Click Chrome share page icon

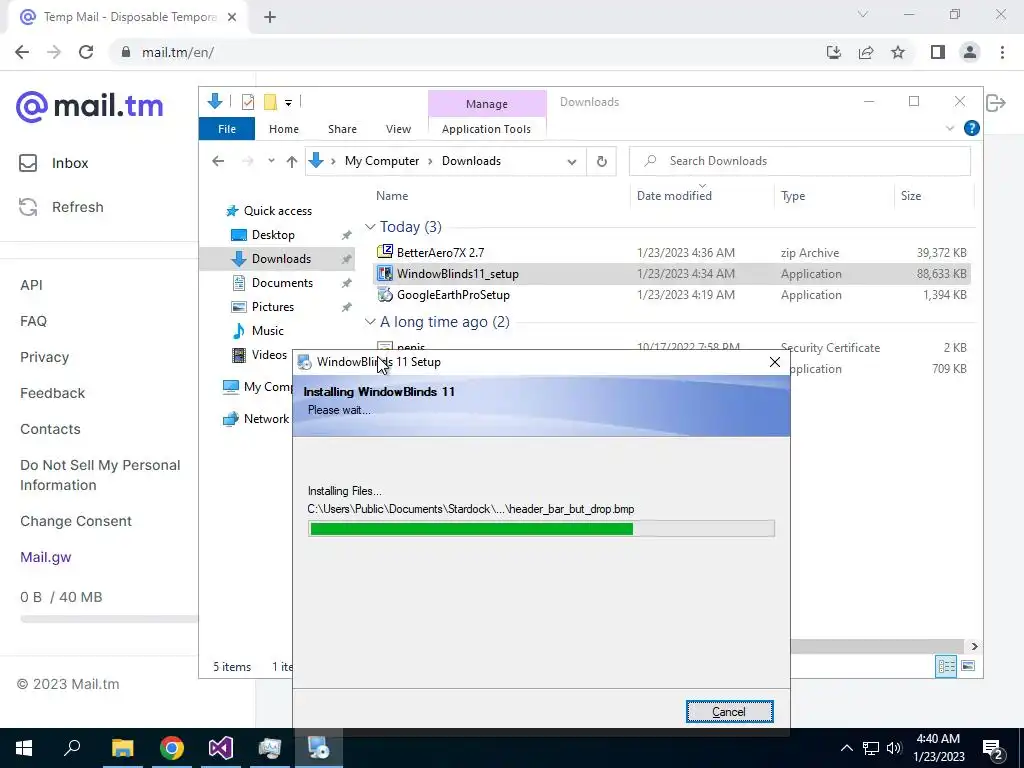pos(866,52)
